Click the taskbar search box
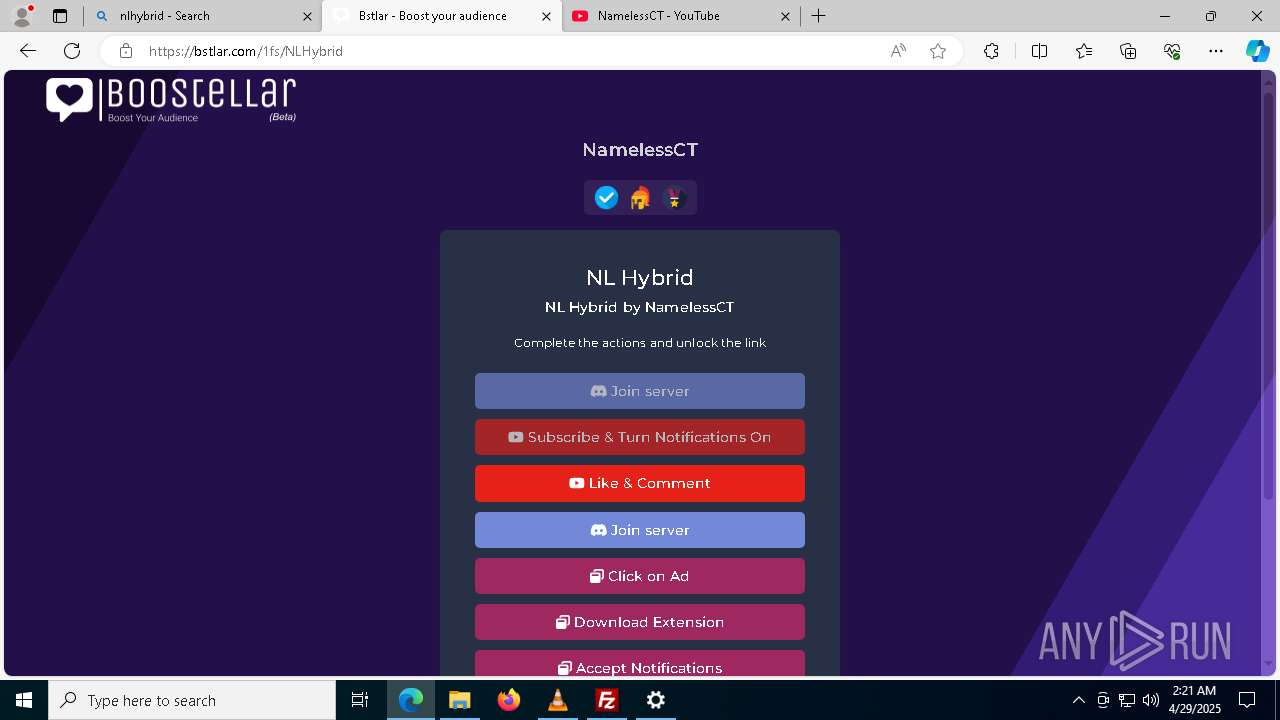 coord(192,700)
